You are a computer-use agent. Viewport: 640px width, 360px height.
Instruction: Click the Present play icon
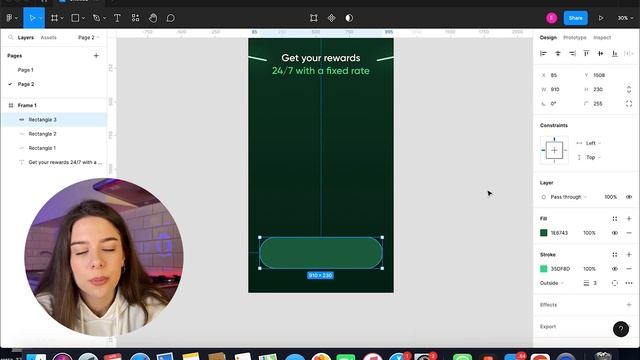pos(601,18)
